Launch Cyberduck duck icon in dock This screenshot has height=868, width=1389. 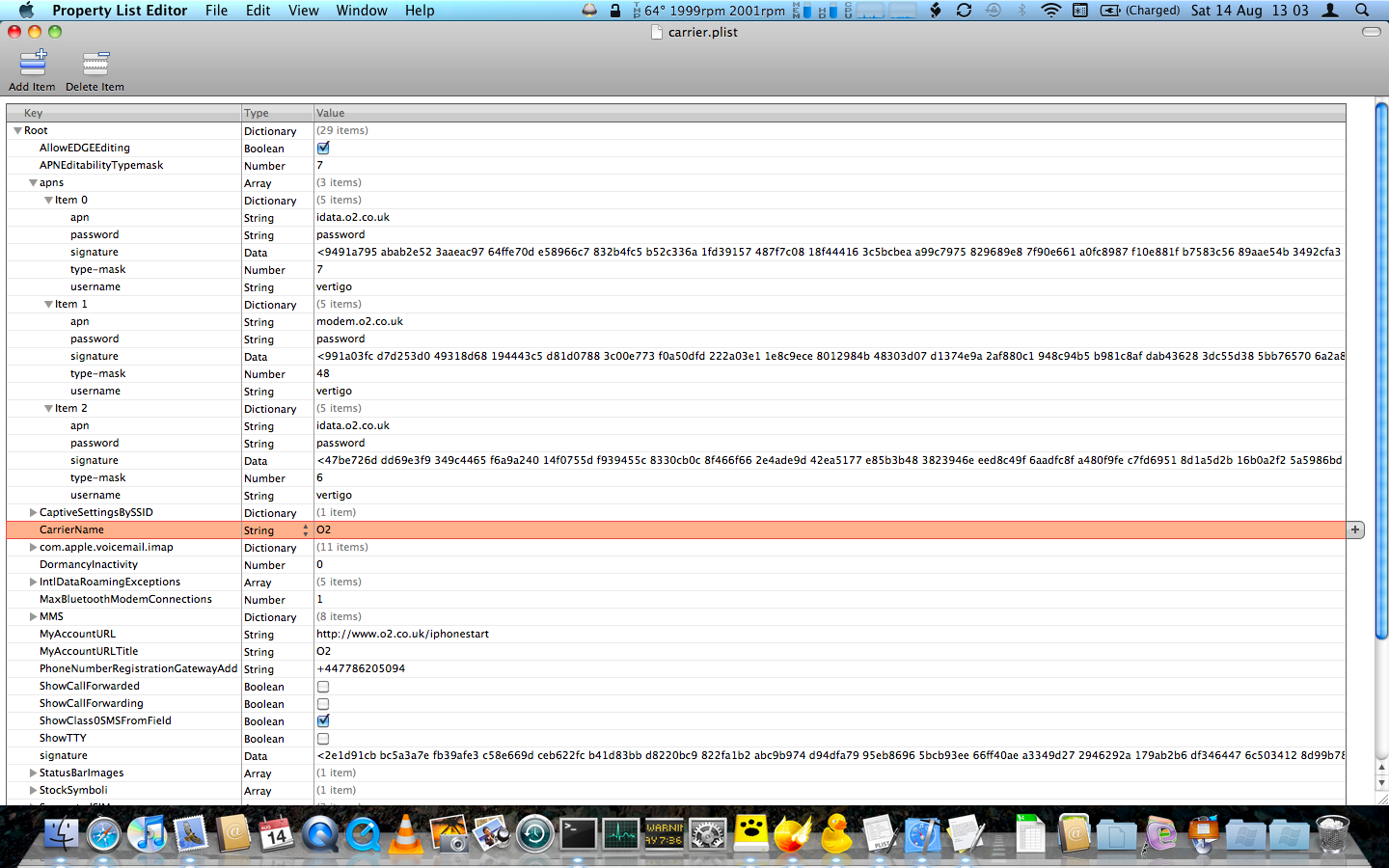835,833
